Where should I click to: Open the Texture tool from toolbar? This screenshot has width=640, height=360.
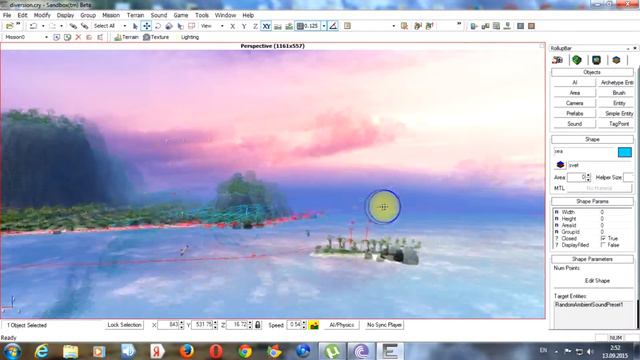click(x=156, y=37)
